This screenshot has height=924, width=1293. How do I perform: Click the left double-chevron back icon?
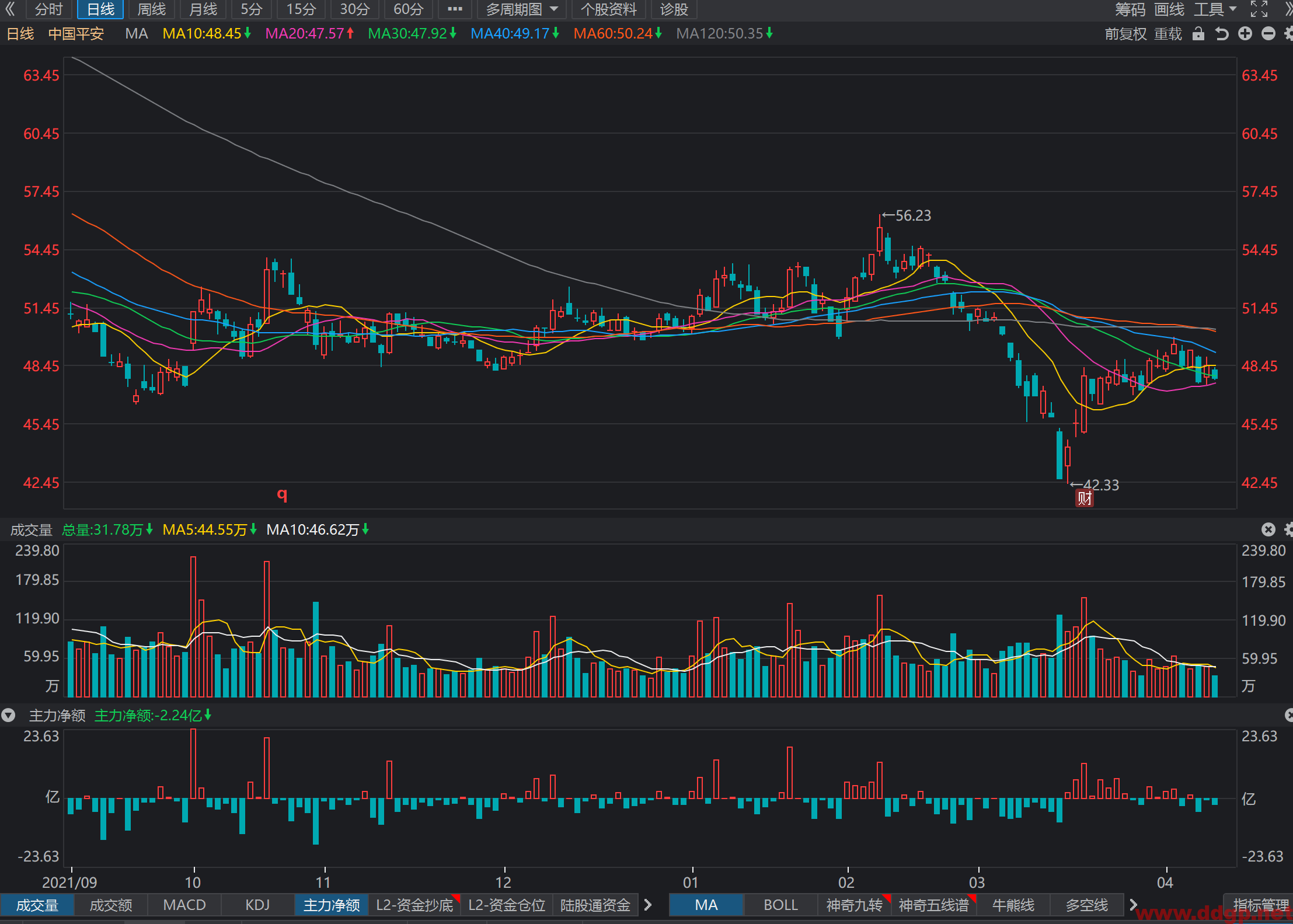10,9
